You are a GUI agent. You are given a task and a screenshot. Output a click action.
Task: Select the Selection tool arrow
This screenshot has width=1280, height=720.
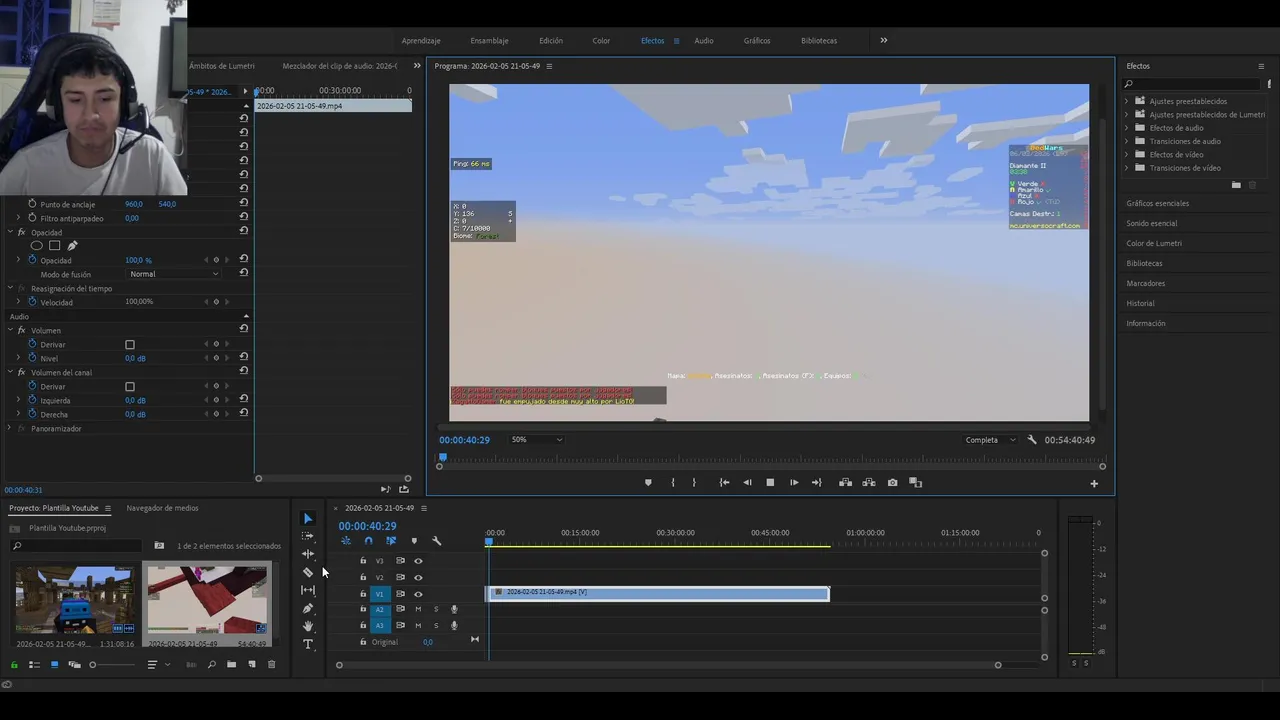click(308, 518)
